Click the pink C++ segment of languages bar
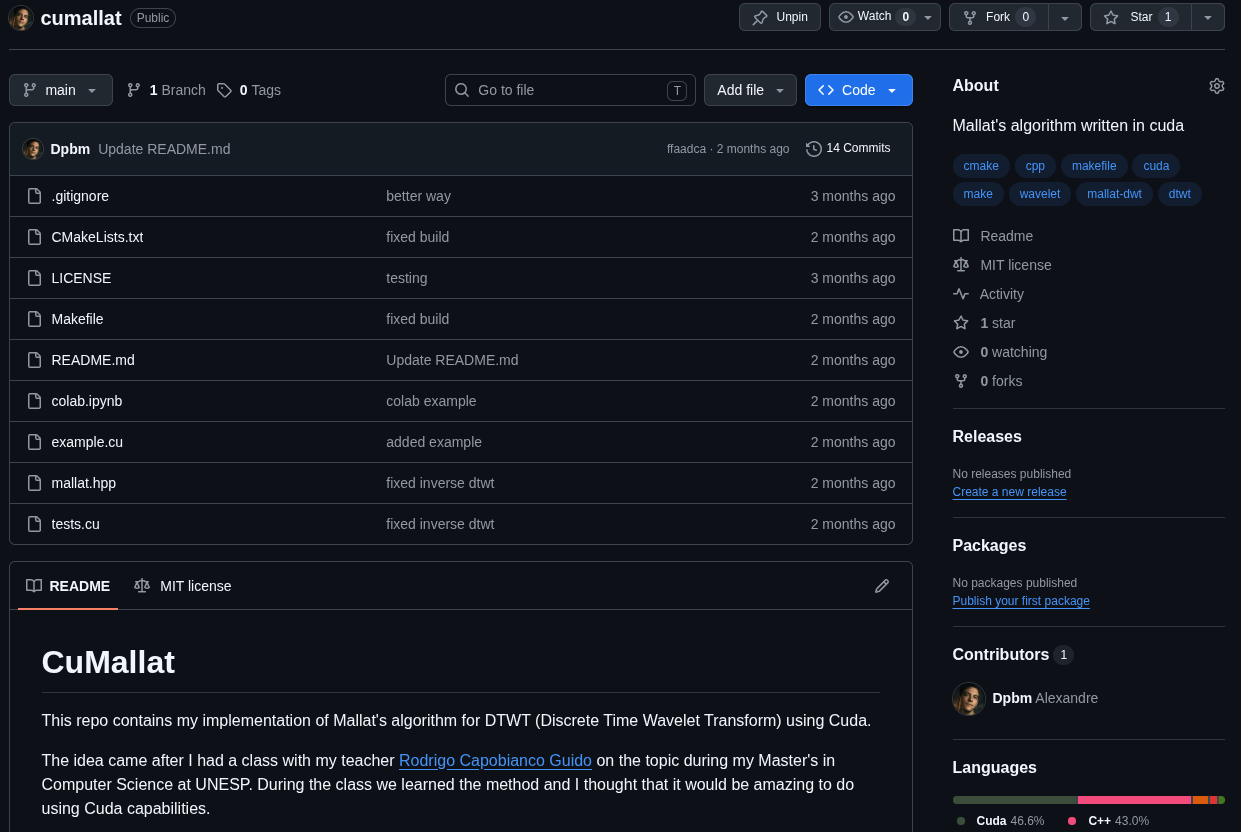This screenshot has width=1241, height=832. coord(1135,800)
